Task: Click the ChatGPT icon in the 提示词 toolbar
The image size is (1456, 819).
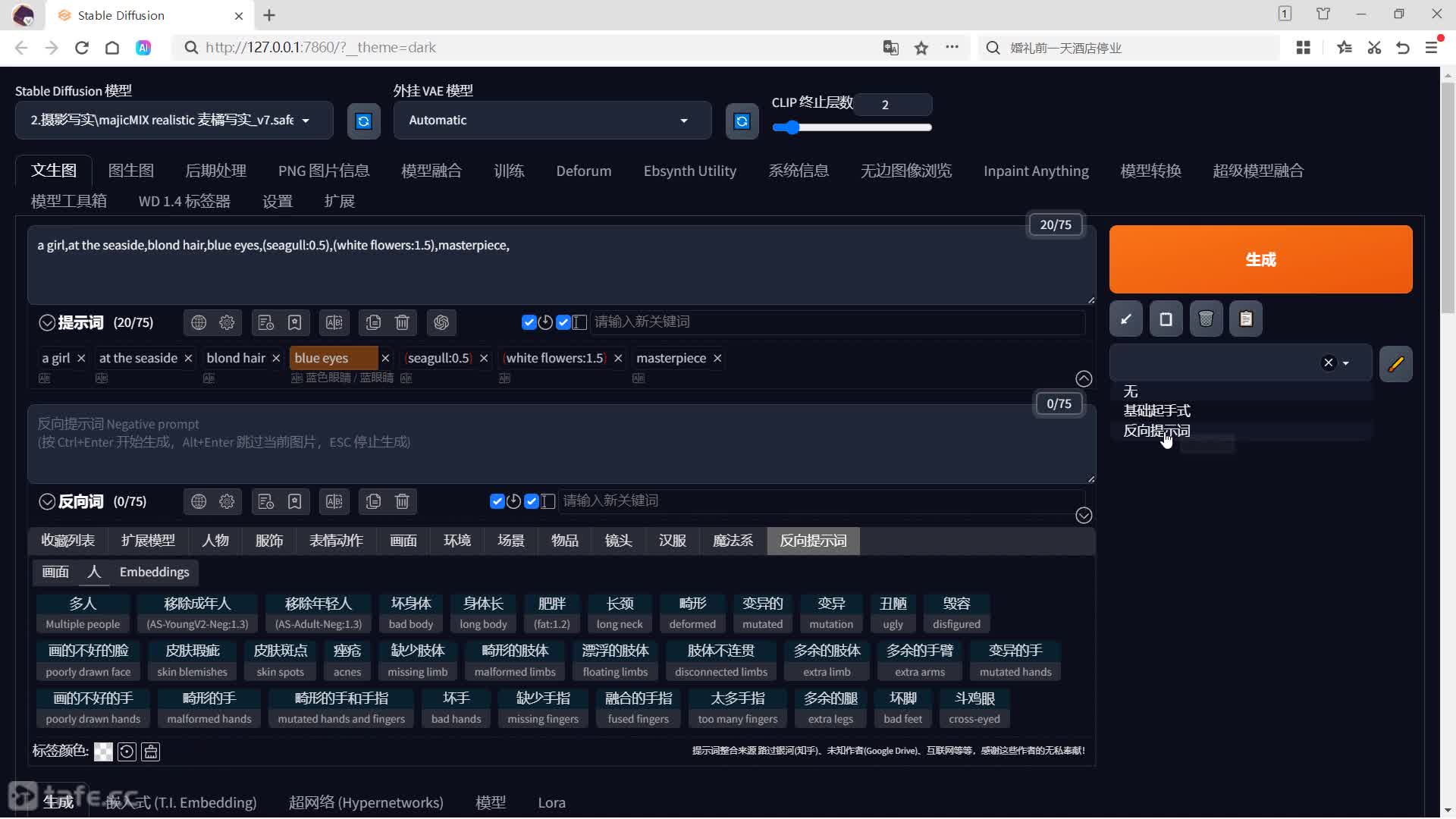Action: pos(441,322)
